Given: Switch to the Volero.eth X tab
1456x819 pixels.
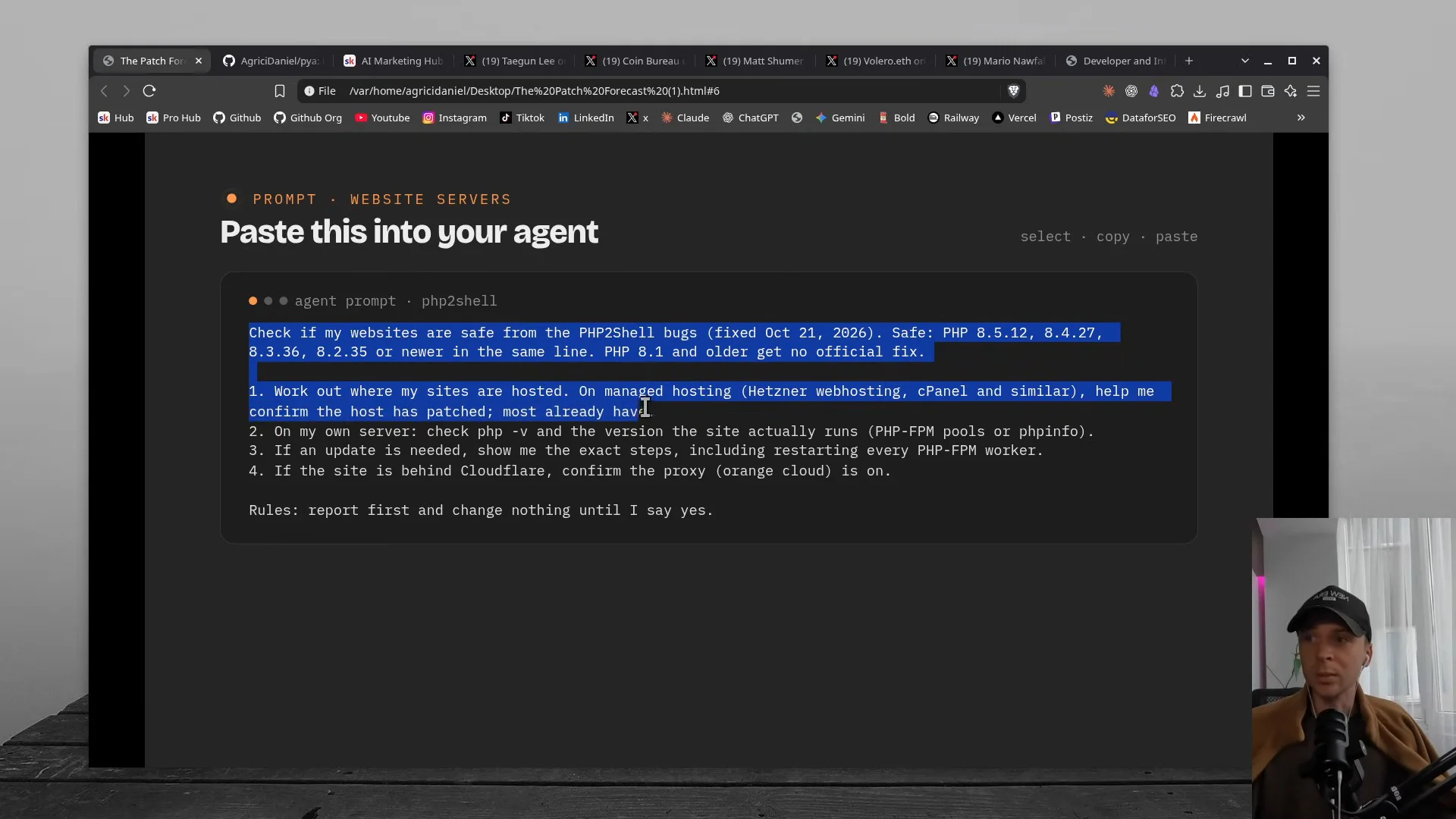Looking at the screenshot, I should [877, 61].
